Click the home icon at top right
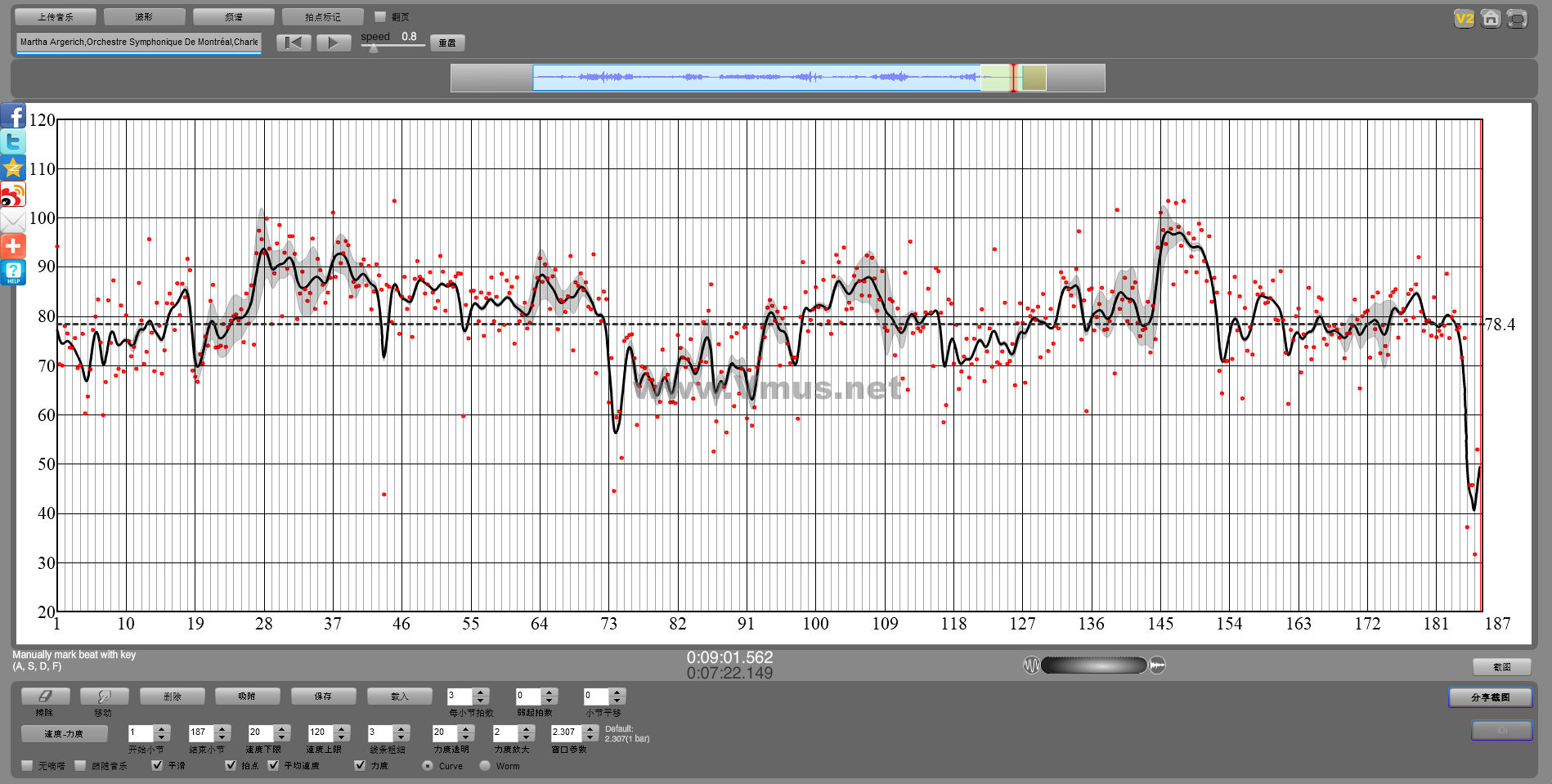 coord(1491,18)
